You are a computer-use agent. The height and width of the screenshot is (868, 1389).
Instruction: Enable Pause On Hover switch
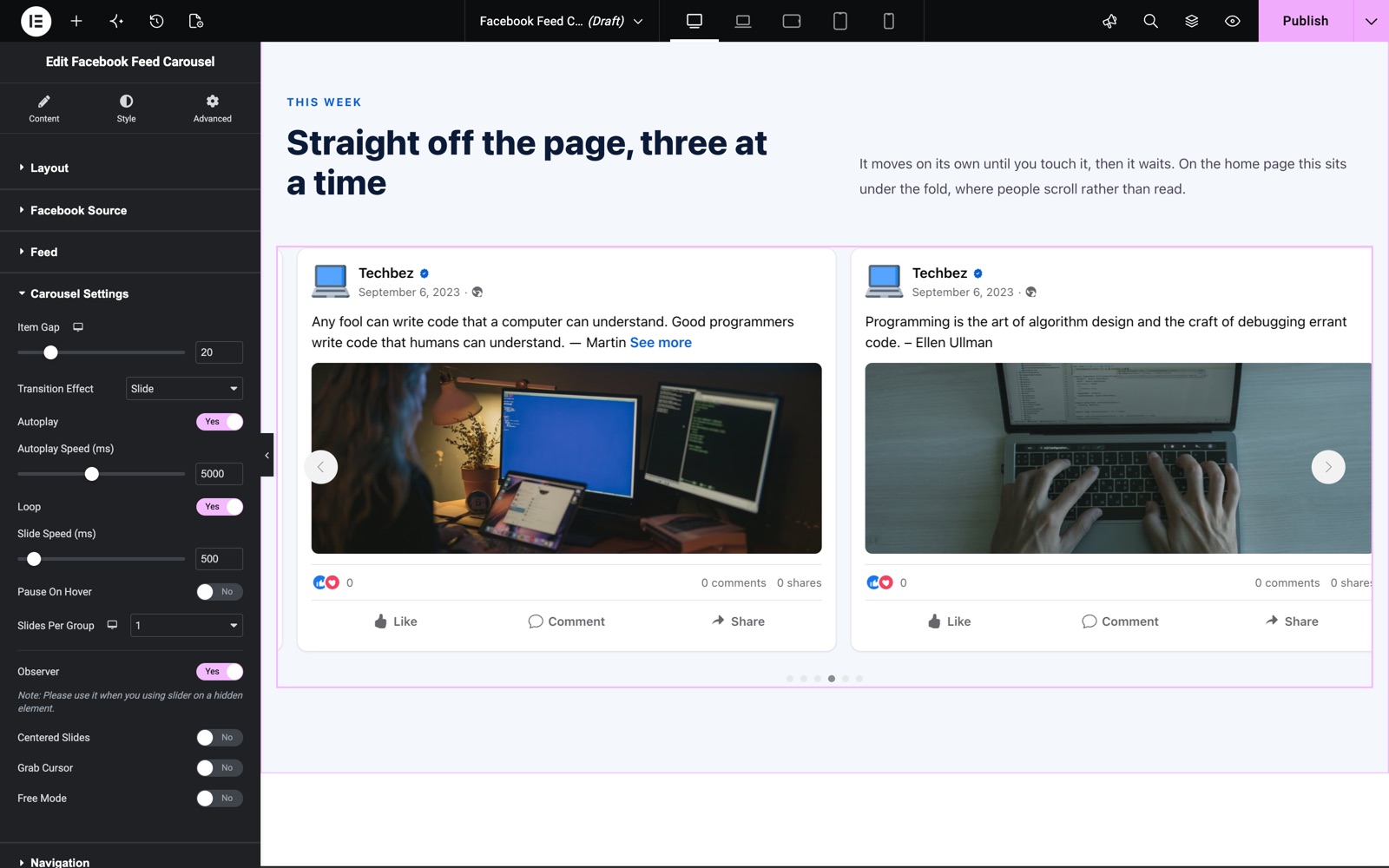click(x=220, y=592)
